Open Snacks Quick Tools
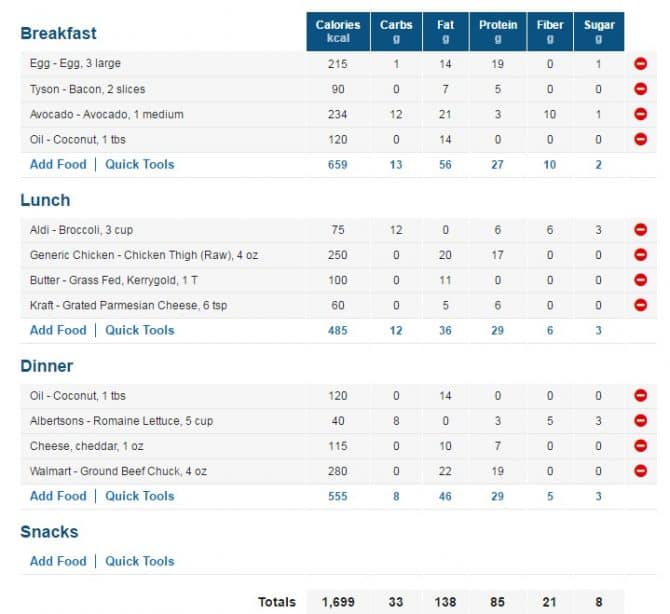670x614 pixels. tap(140, 561)
